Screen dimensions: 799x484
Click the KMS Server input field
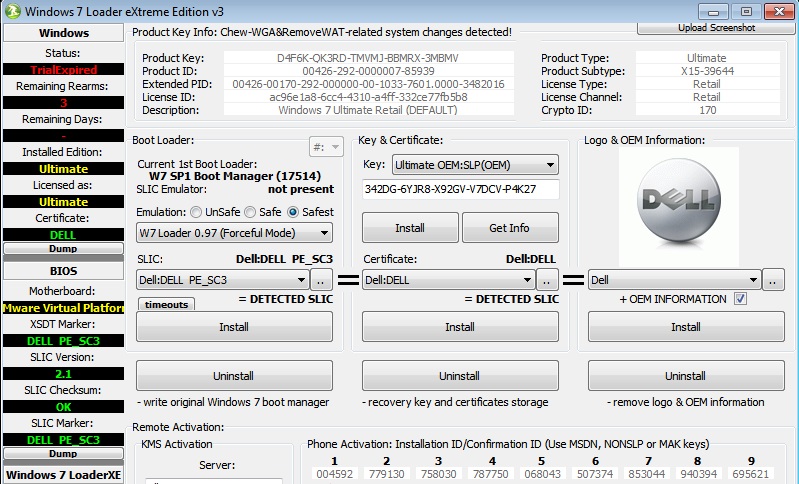214,481
